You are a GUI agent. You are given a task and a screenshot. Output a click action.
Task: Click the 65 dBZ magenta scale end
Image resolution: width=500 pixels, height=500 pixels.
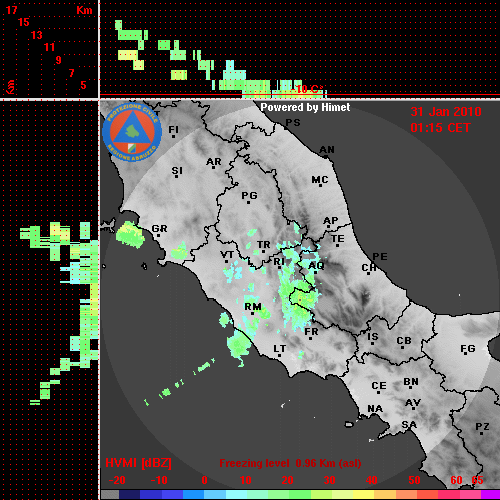490,495
